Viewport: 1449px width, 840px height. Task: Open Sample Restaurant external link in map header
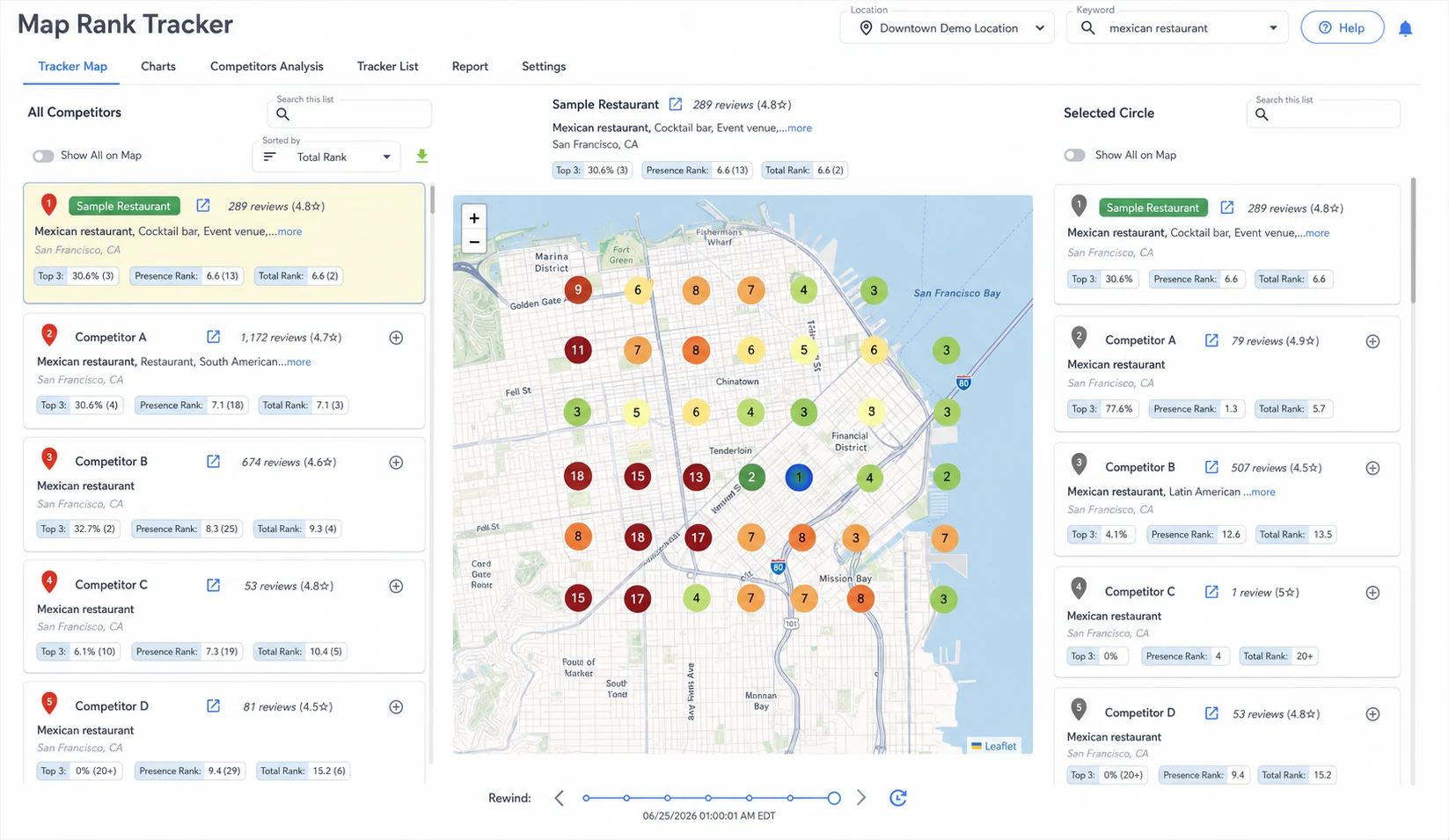click(x=676, y=105)
